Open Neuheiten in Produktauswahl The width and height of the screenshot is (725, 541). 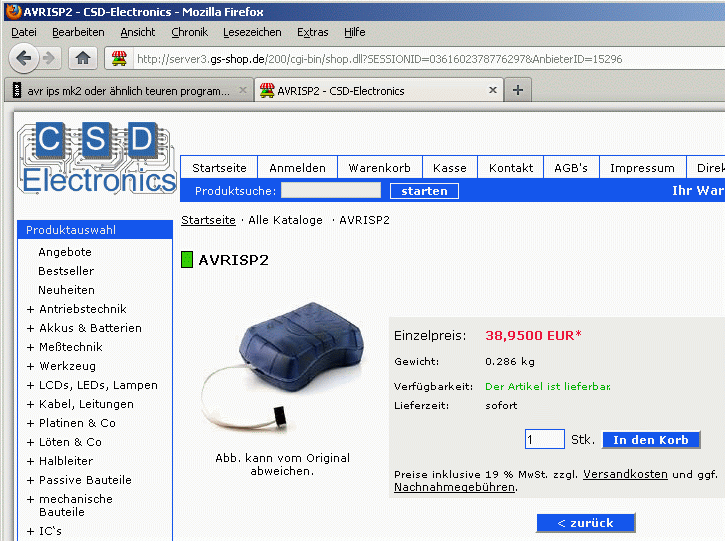tap(66, 290)
